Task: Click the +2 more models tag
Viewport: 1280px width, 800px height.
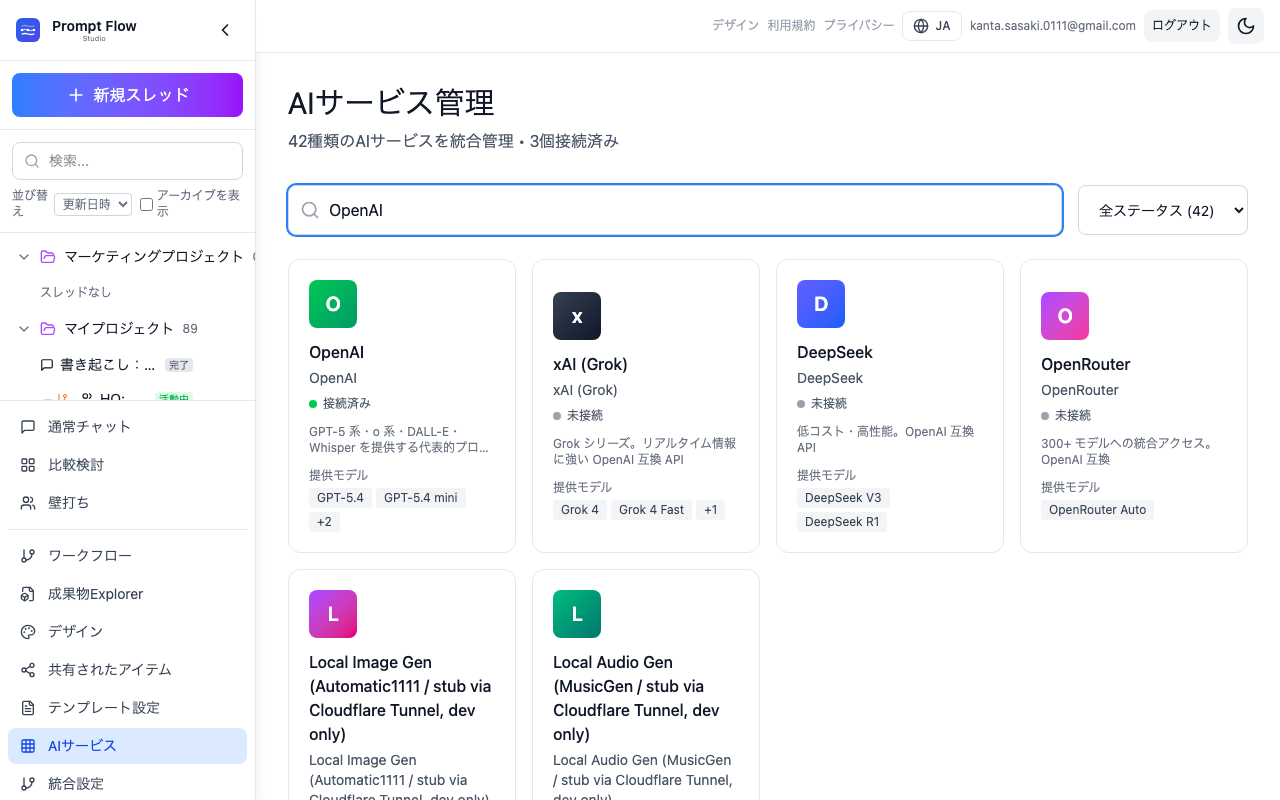Action: pos(324,521)
